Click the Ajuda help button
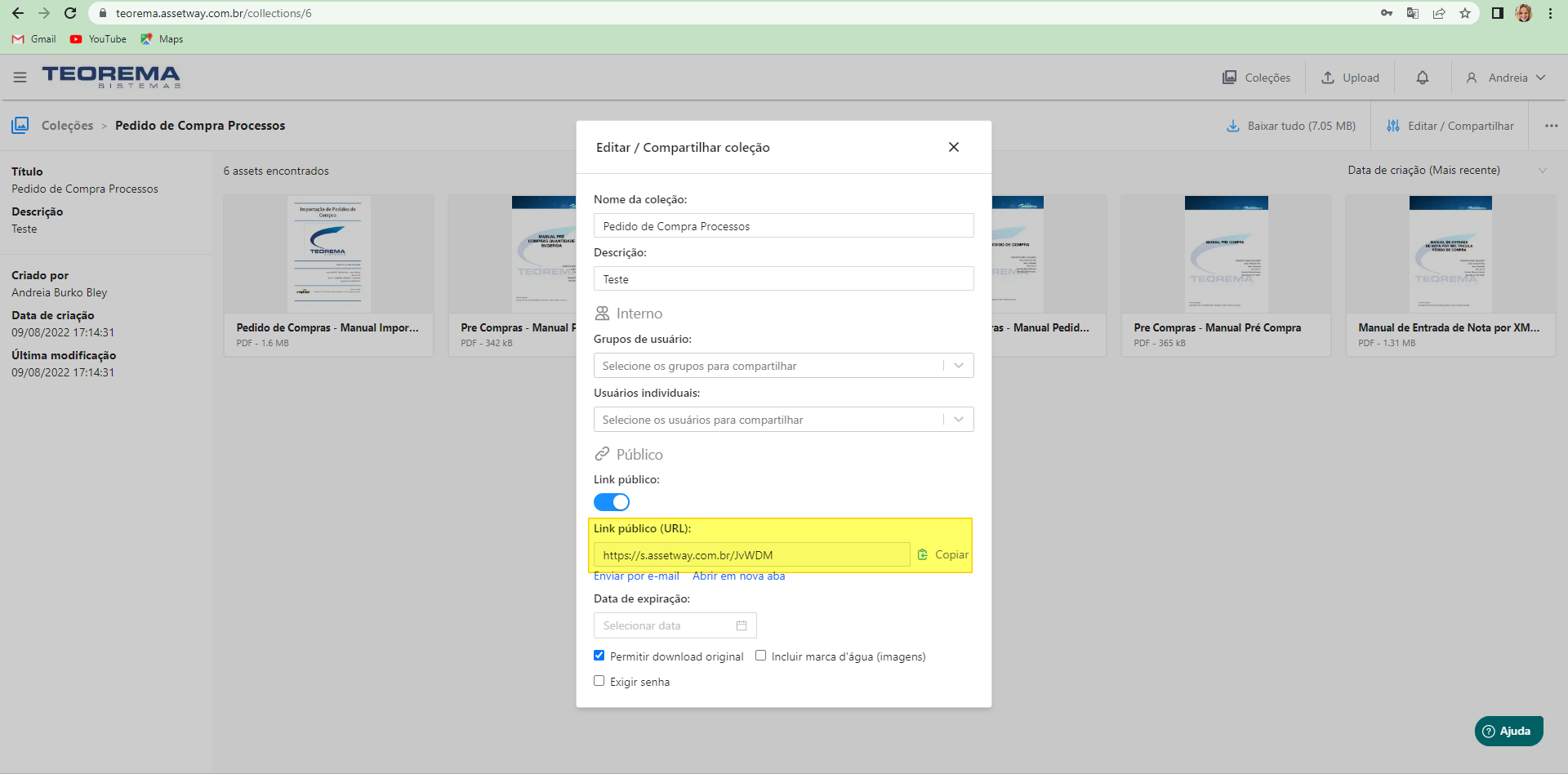The width and height of the screenshot is (1568, 774). [x=1508, y=731]
